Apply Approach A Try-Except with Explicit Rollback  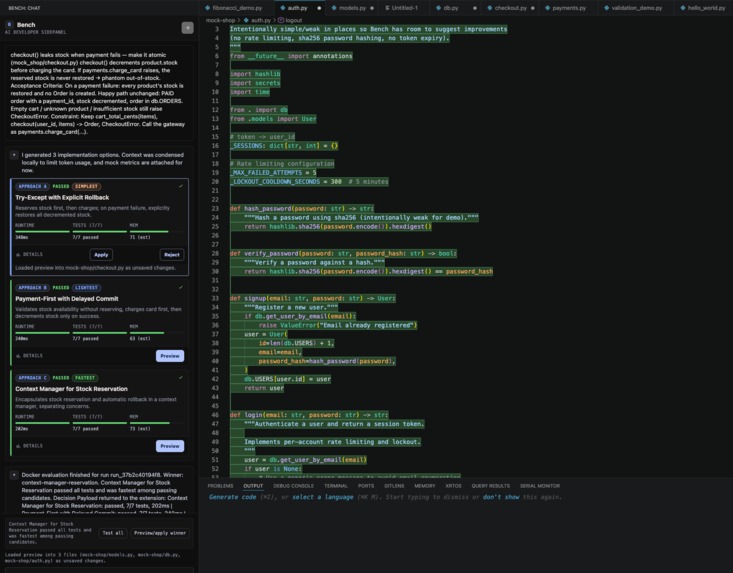pos(101,255)
